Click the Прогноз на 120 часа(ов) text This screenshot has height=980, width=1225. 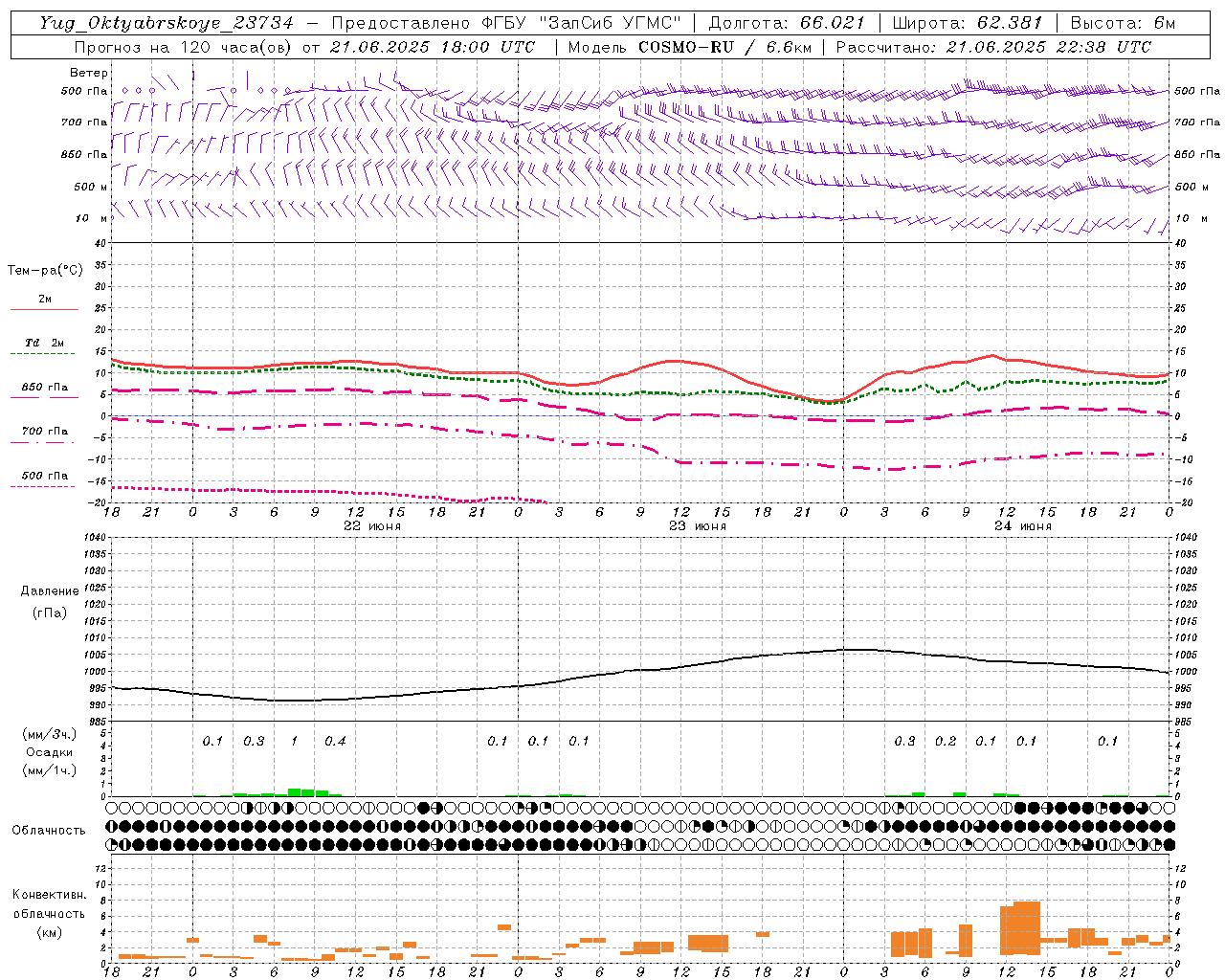(x=184, y=47)
